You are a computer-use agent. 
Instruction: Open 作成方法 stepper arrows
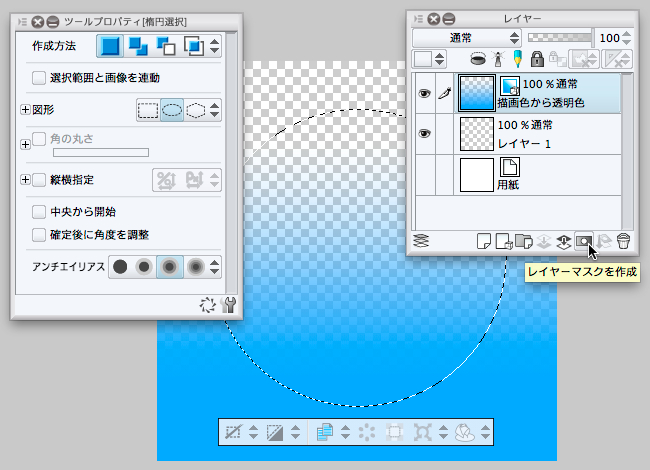[214, 46]
